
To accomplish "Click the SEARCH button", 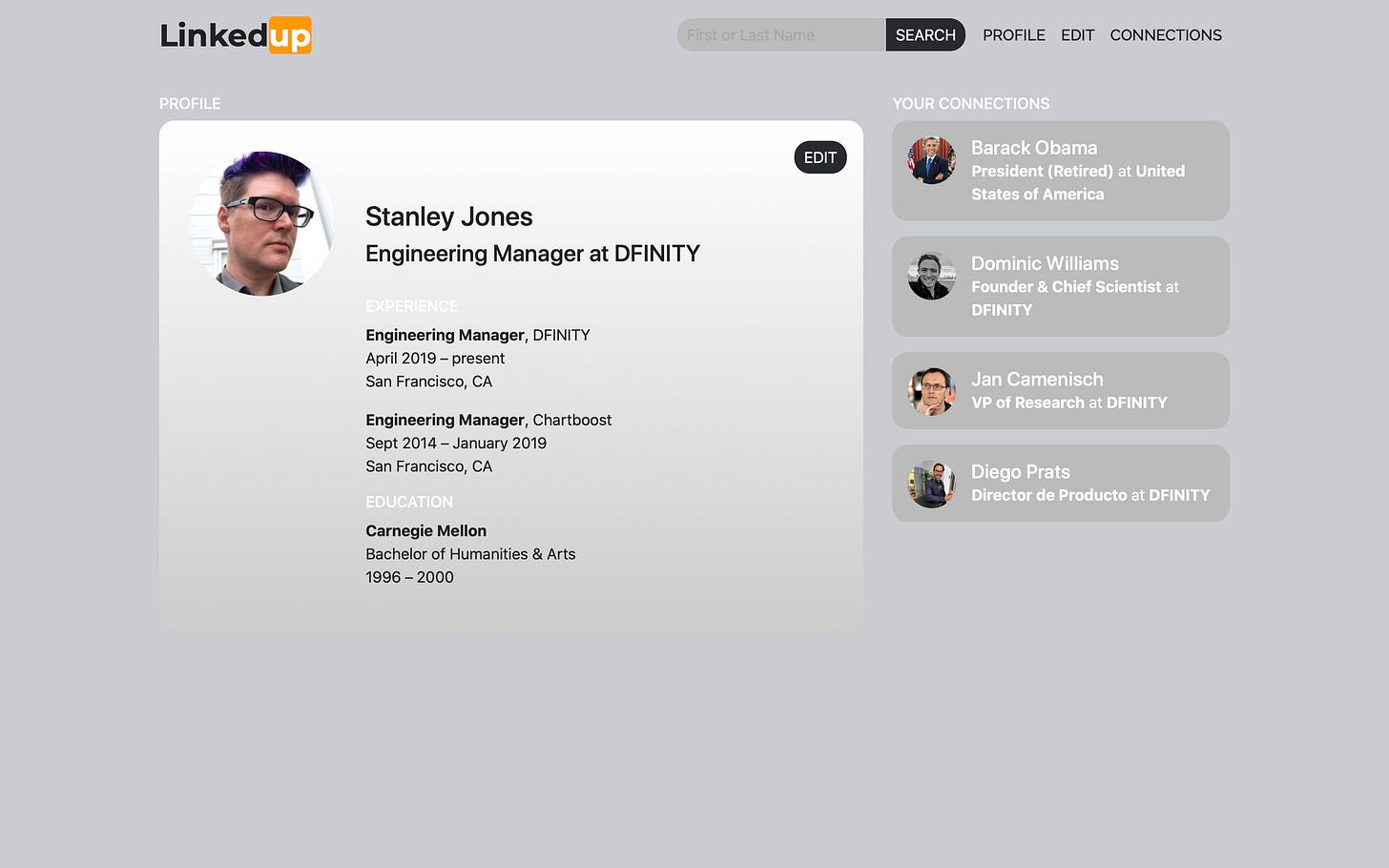I will tap(925, 35).
